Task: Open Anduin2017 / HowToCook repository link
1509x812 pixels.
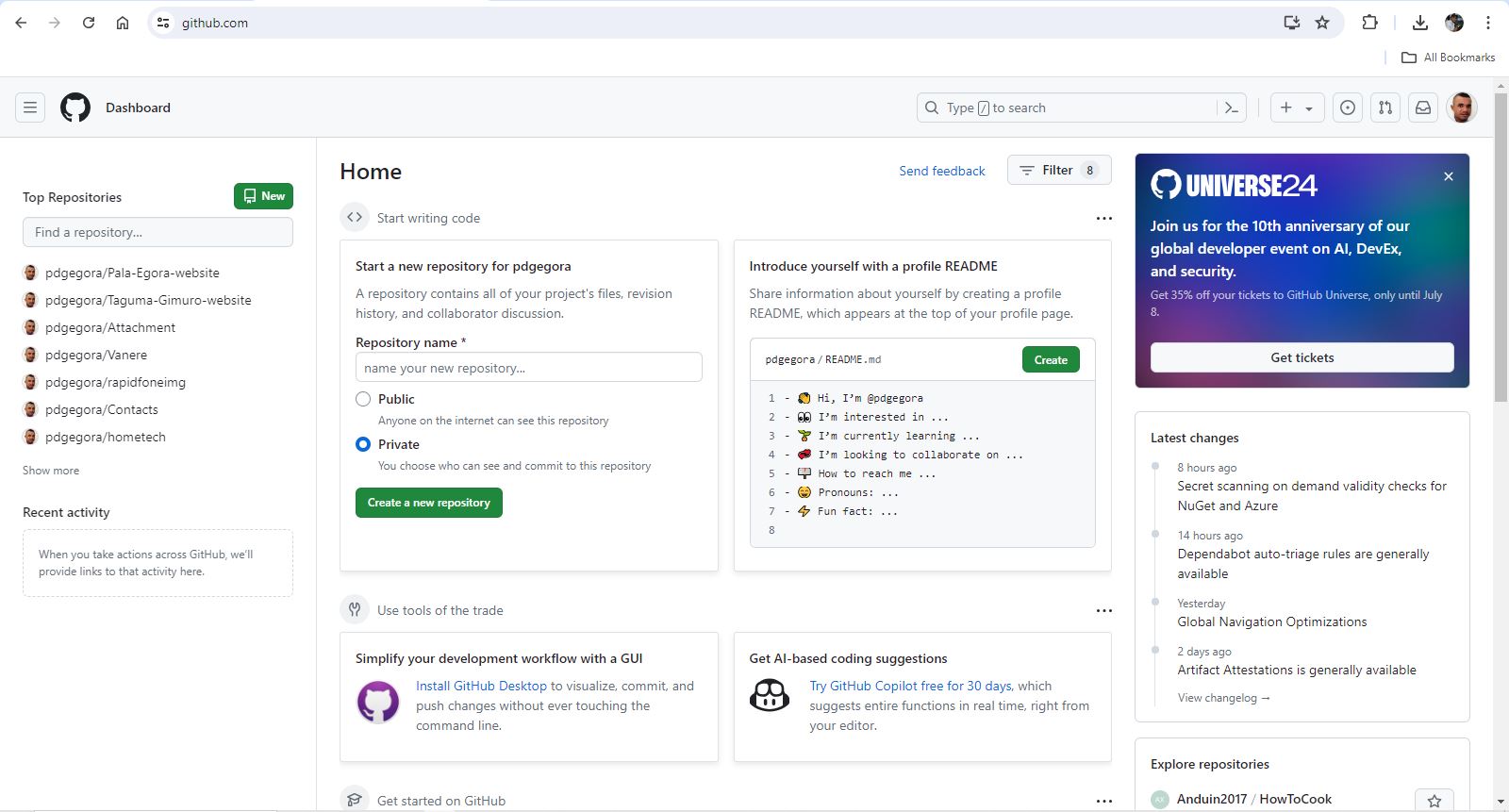Action: (x=1254, y=799)
